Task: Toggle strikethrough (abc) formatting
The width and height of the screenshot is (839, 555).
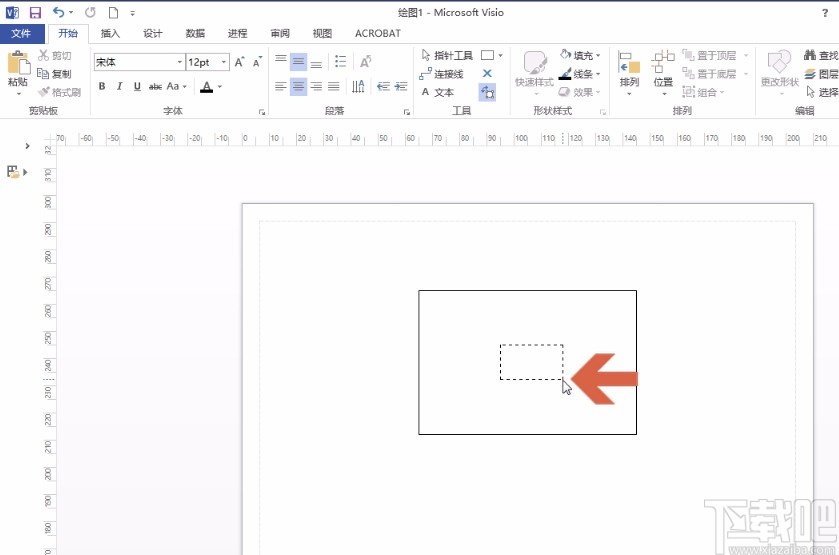Action: coord(155,86)
